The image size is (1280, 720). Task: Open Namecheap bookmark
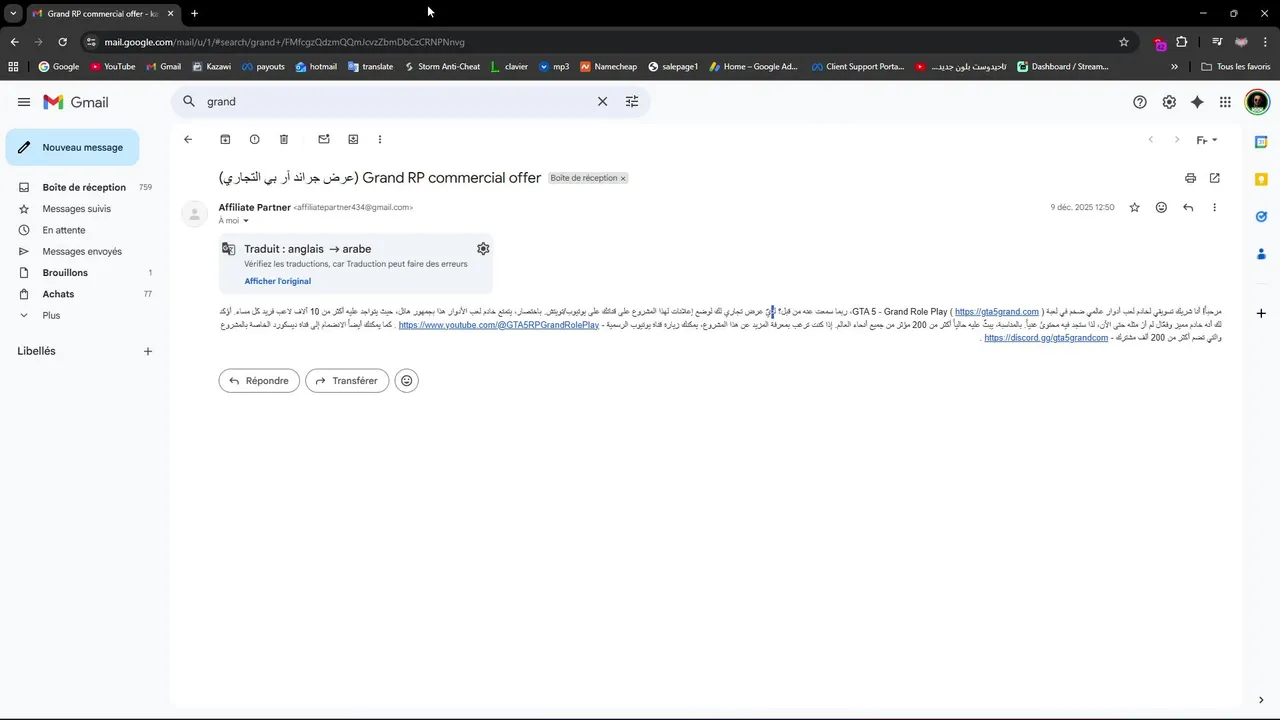point(607,67)
